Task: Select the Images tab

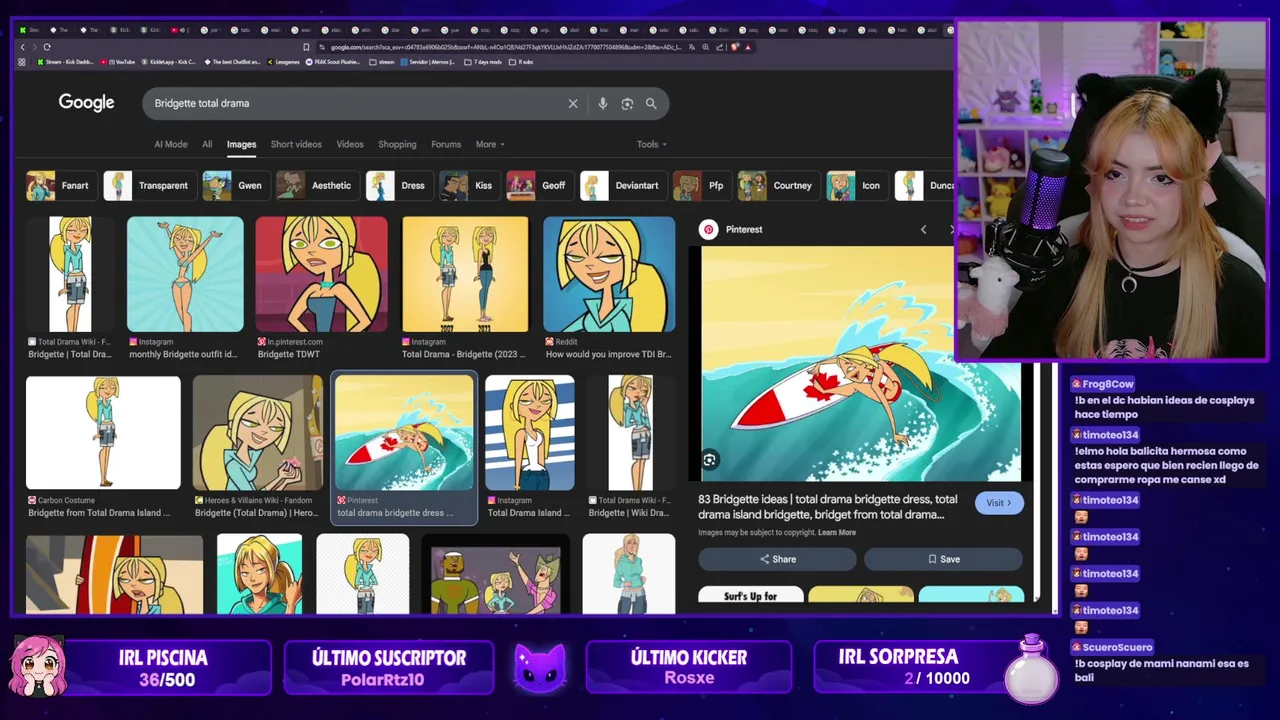Action: click(241, 144)
